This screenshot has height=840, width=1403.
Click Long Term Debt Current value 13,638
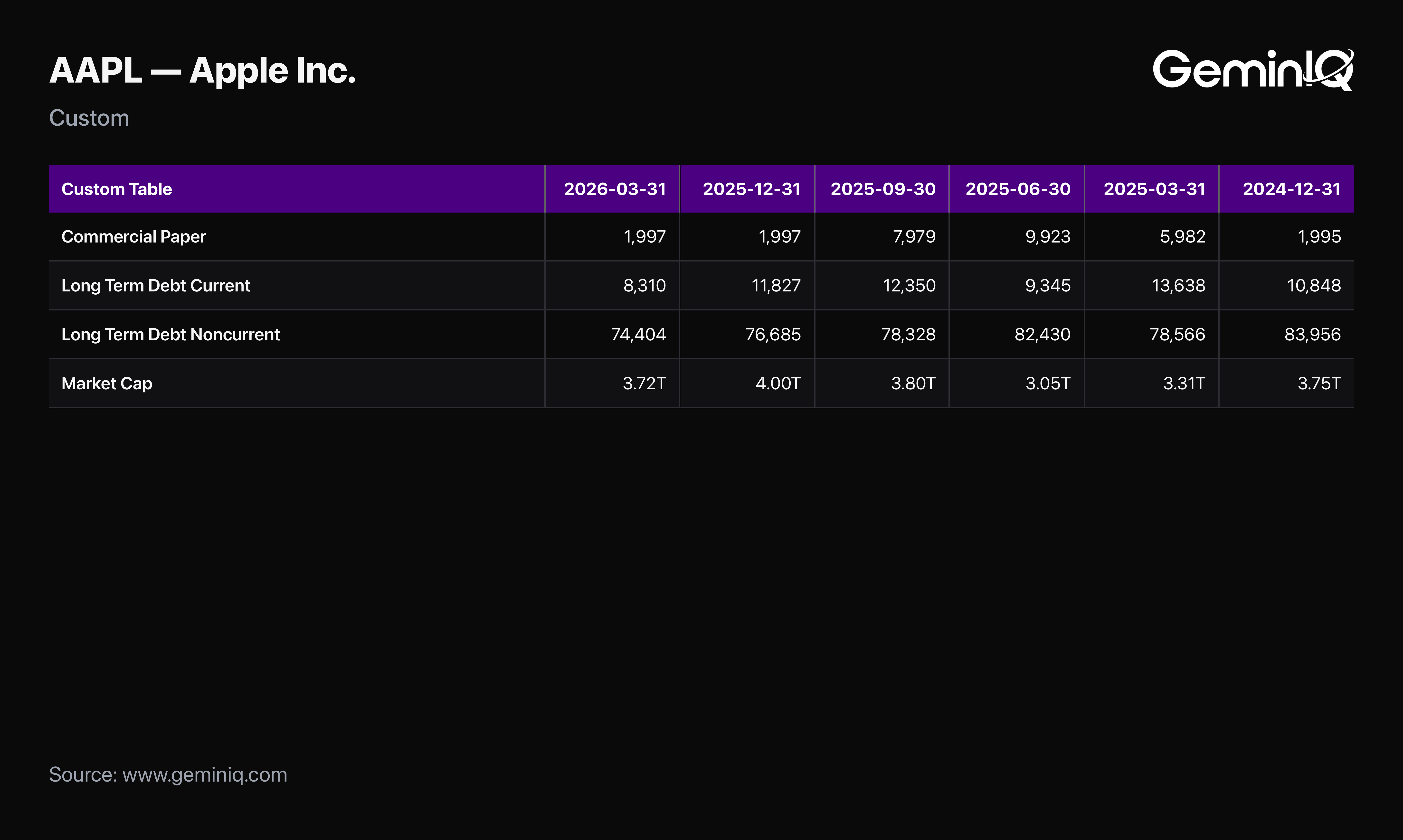tap(1179, 285)
